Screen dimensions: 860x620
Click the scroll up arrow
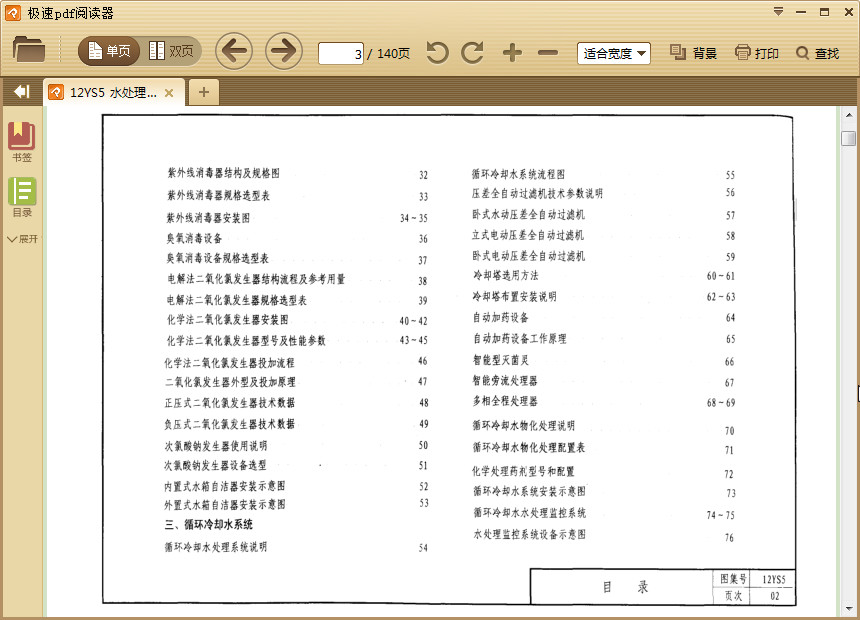pyautogui.click(x=849, y=115)
